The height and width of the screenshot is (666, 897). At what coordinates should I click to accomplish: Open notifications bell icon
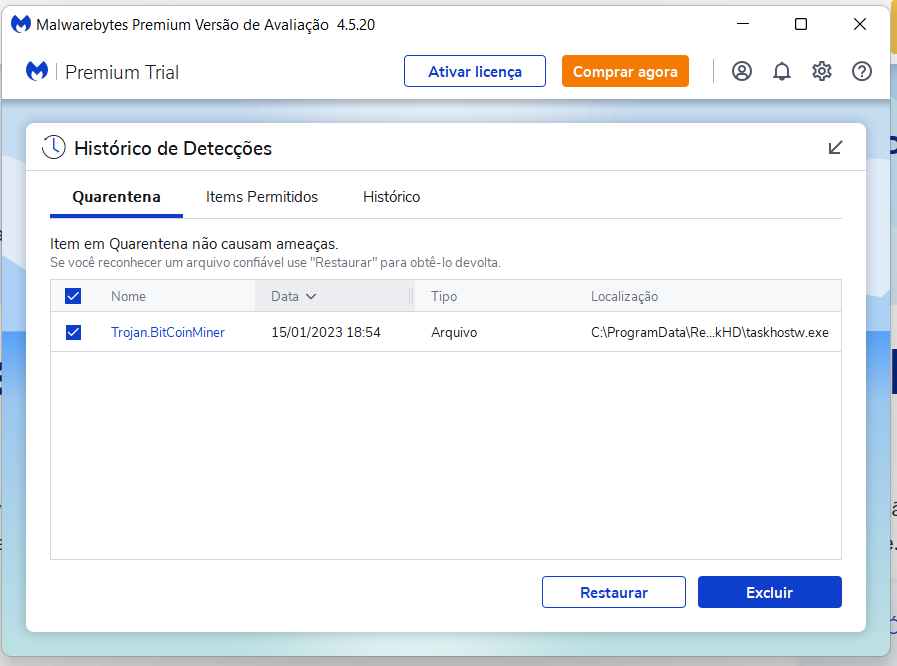pos(781,72)
